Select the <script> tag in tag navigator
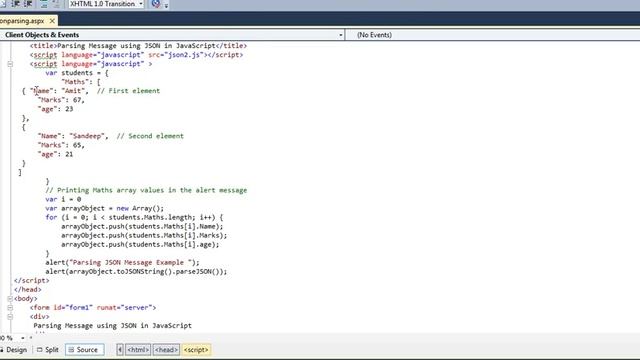This screenshot has height=360, width=640. click(196, 350)
